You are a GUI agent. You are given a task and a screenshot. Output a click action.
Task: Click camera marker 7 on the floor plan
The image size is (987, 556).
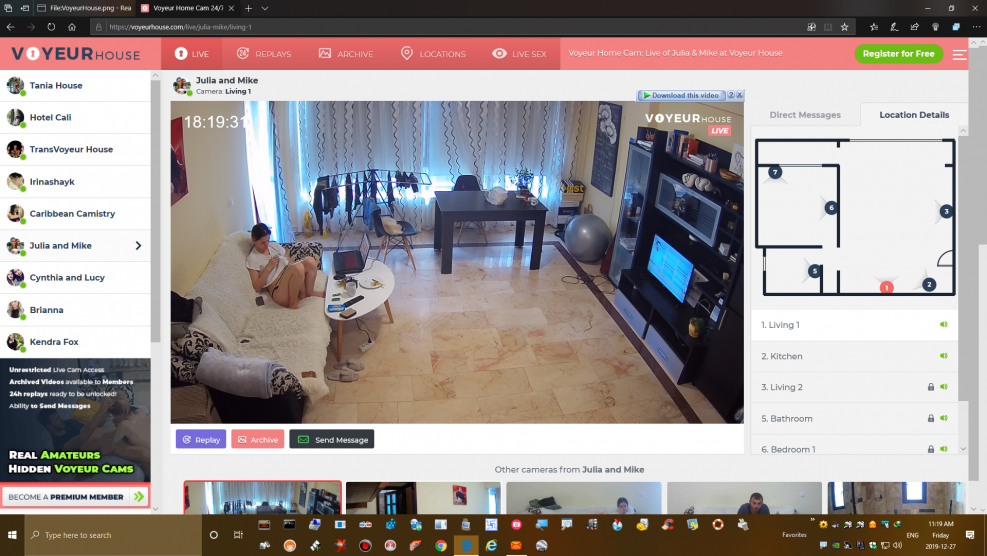click(775, 172)
